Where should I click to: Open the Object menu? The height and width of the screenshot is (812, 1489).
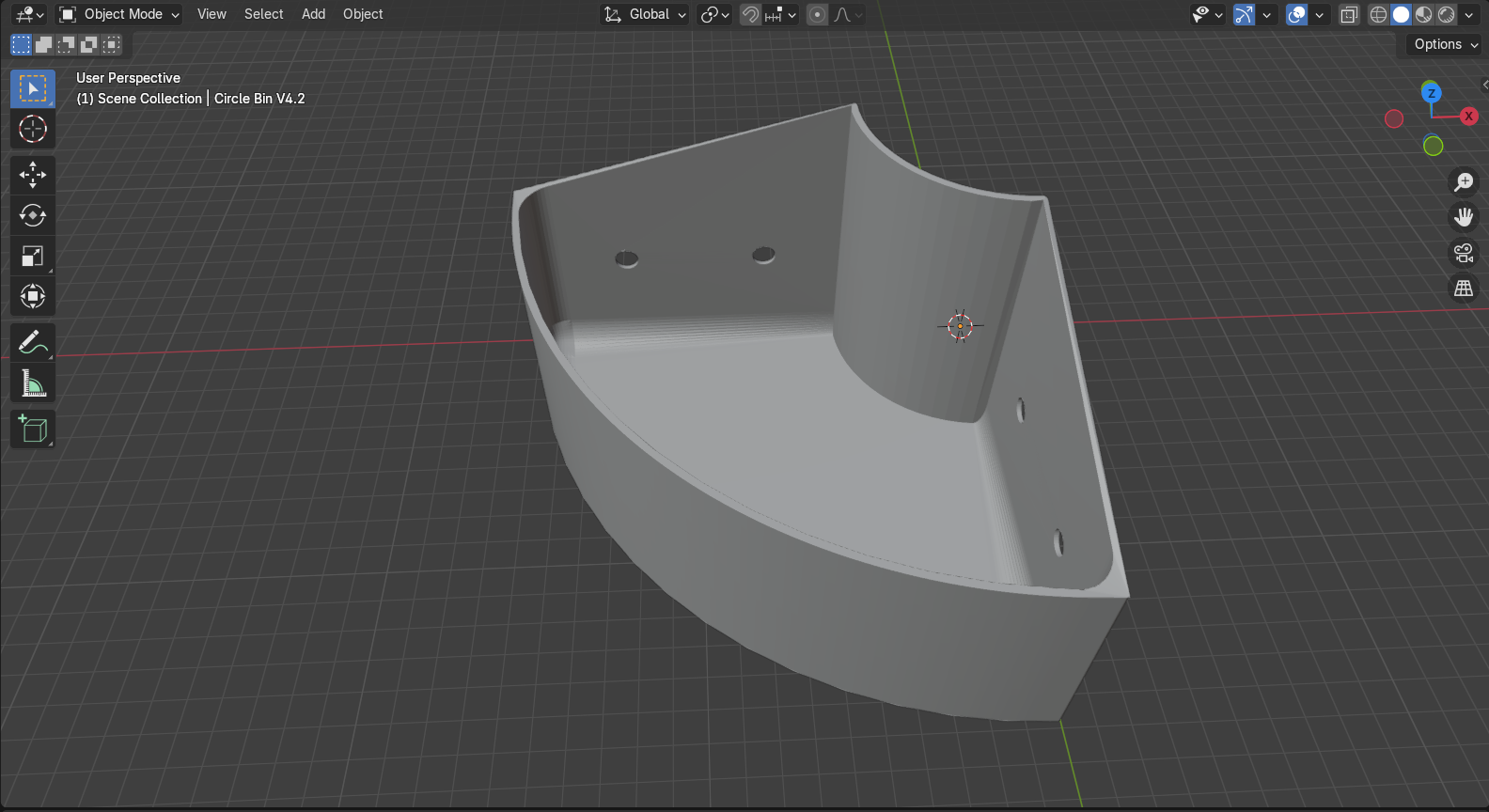(x=363, y=14)
